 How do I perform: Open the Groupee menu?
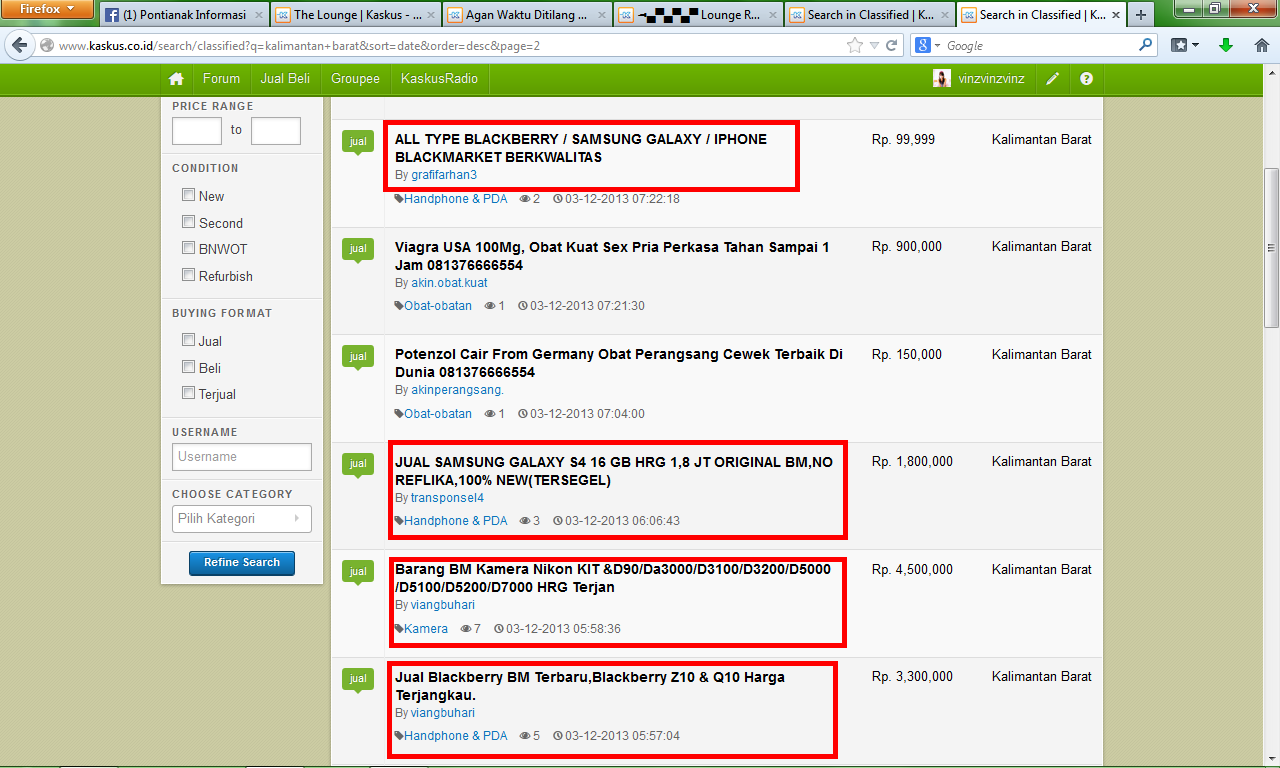click(x=355, y=79)
